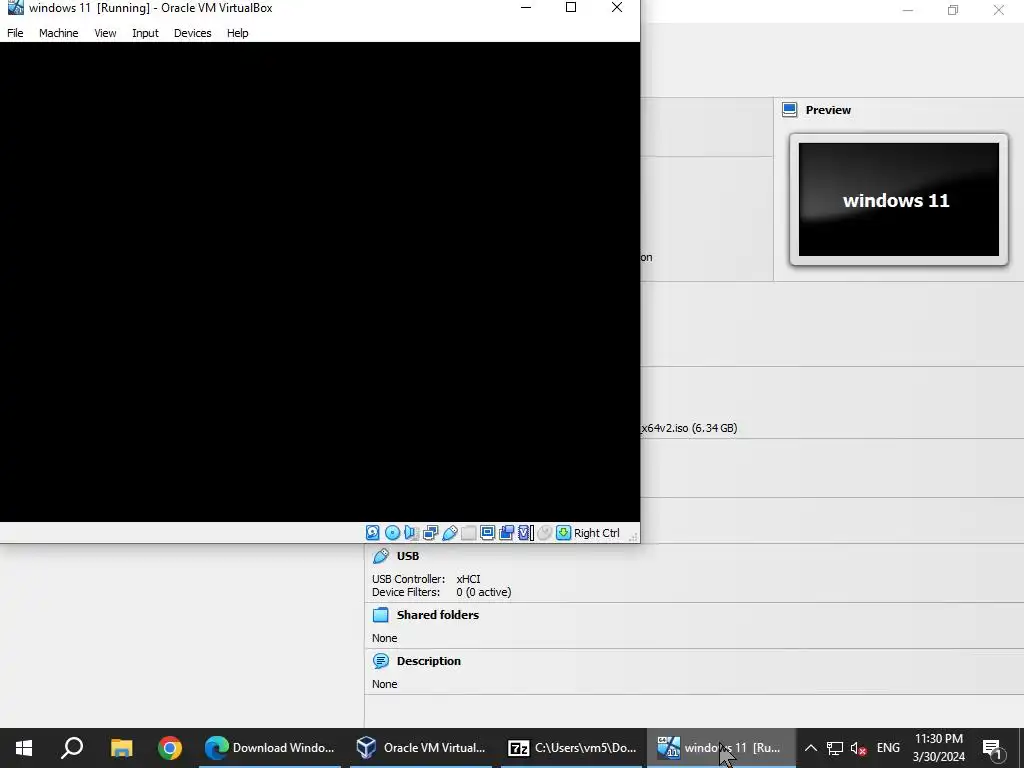Launch Google Chrome from the taskbar
Viewport: 1024px width, 768px height.
(x=170, y=748)
